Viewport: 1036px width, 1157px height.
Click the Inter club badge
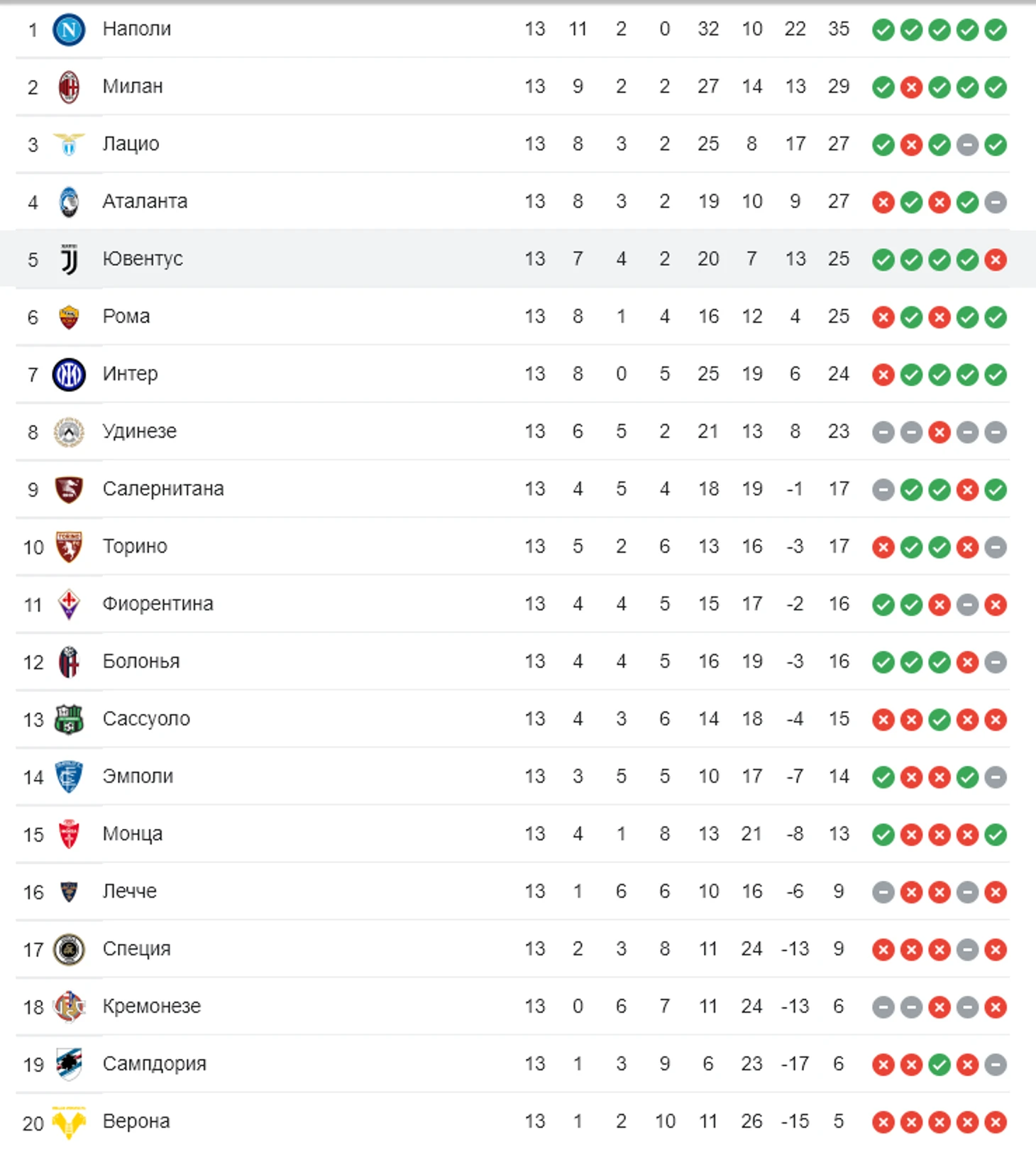click(x=69, y=375)
